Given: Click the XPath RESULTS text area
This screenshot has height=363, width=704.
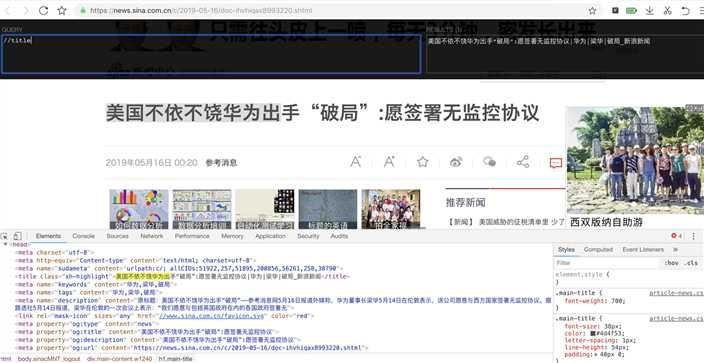Looking at the screenshot, I should [x=565, y=53].
